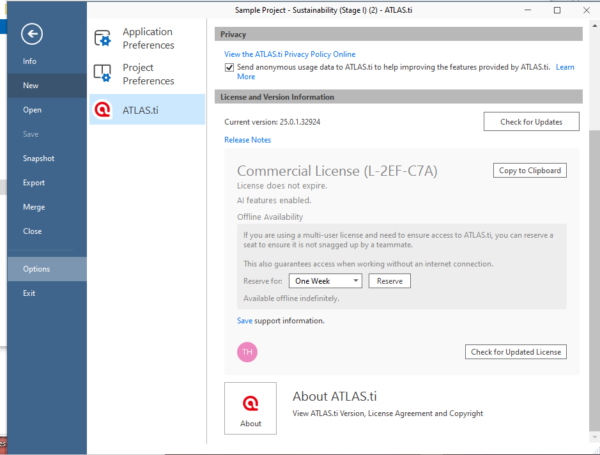Screen dimensions: 600x455
Task: Go back using the circled arrow icon
Action: (32, 34)
